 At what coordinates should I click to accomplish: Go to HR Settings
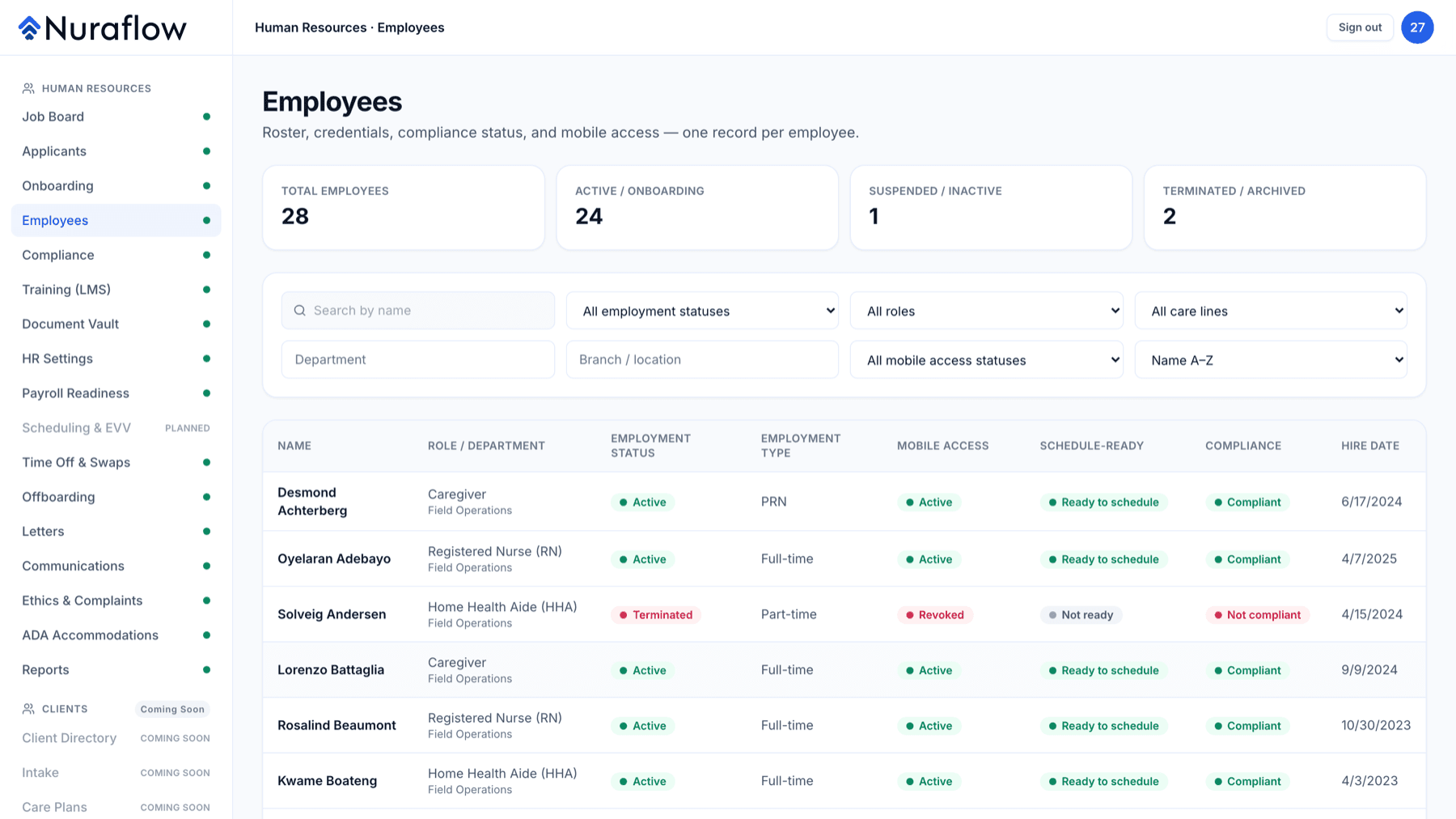pos(116,359)
